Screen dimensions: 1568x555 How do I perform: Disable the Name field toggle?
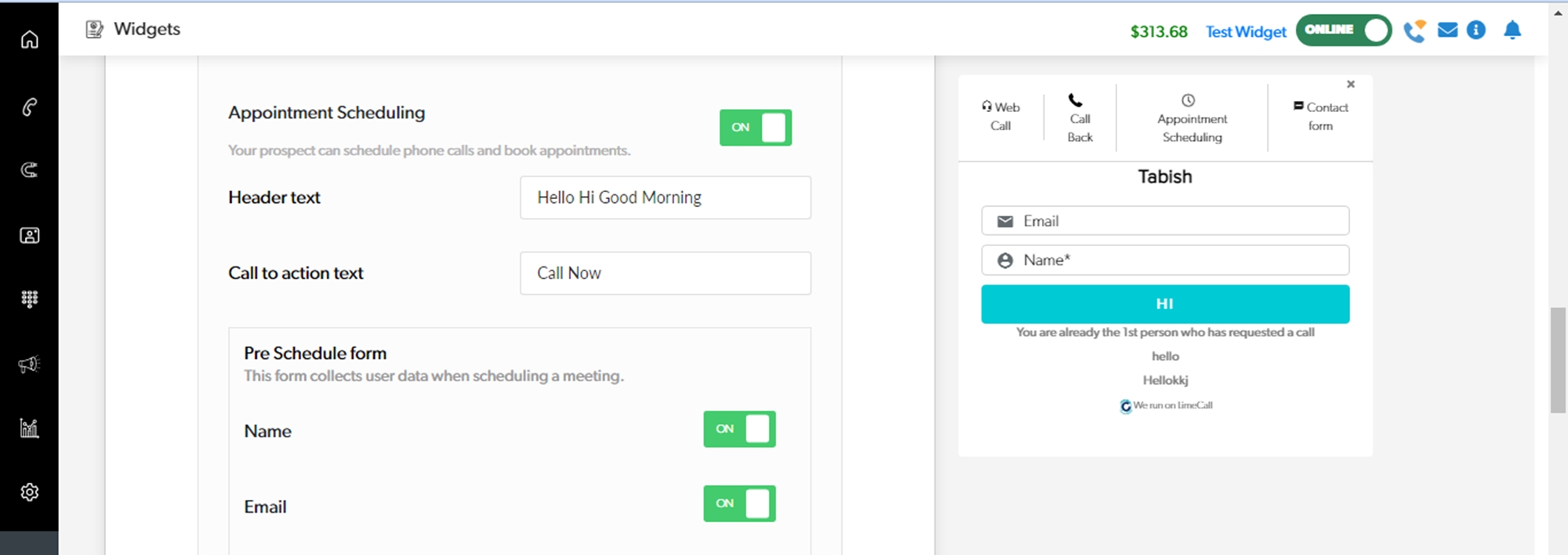[x=739, y=430]
